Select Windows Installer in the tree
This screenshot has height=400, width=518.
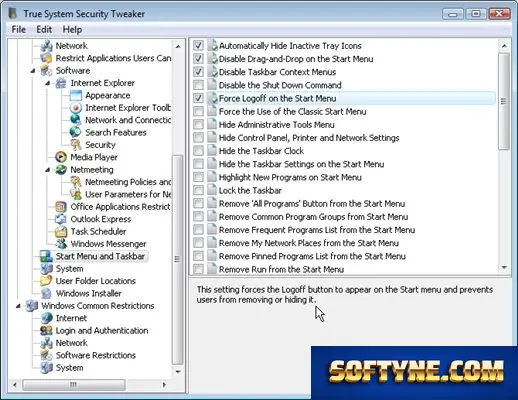click(x=89, y=293)
